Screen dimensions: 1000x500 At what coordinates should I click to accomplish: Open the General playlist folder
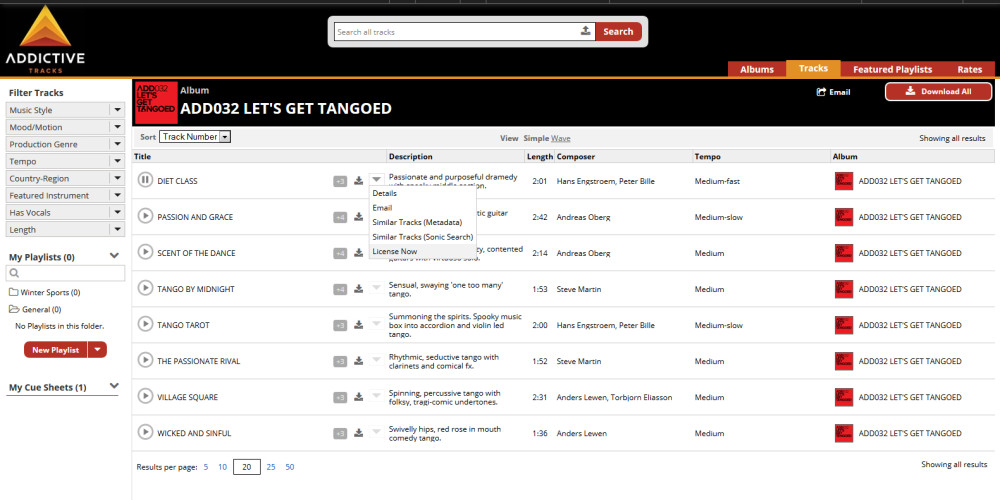35,309
